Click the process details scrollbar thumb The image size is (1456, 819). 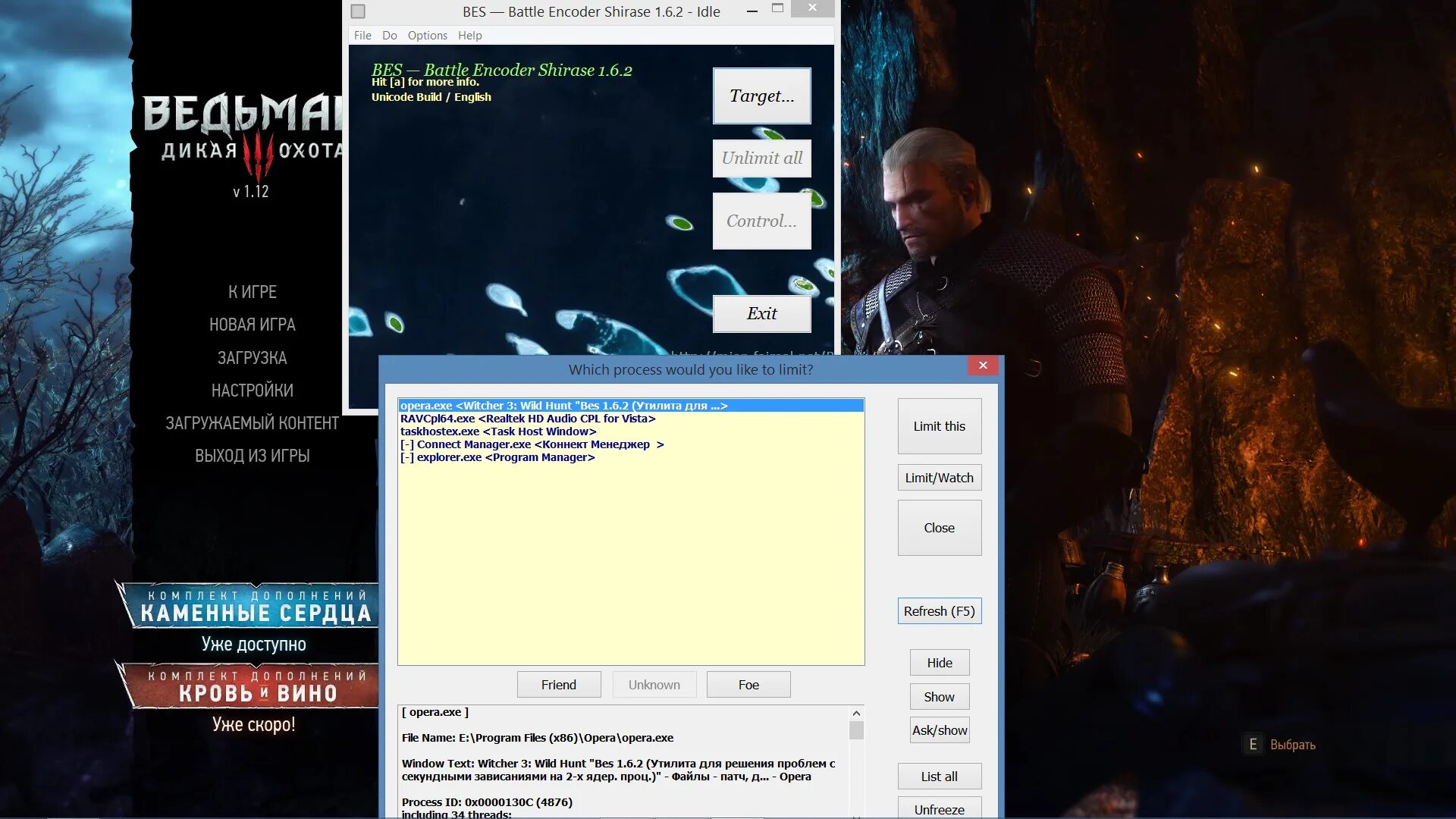point(856,730)
